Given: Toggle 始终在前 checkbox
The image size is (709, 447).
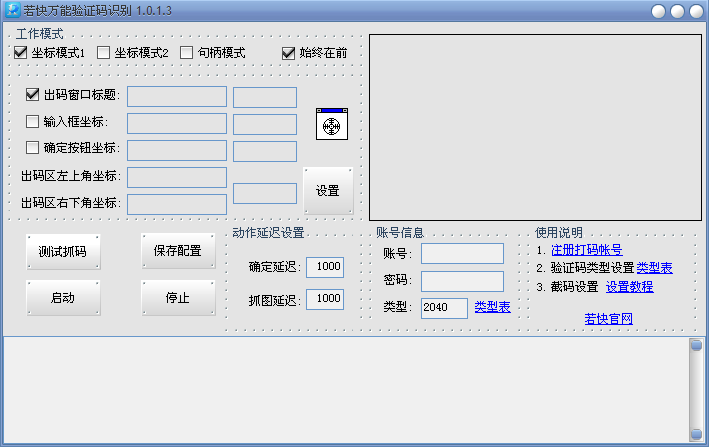Looking at the screenshot, I should pos(288,53).
